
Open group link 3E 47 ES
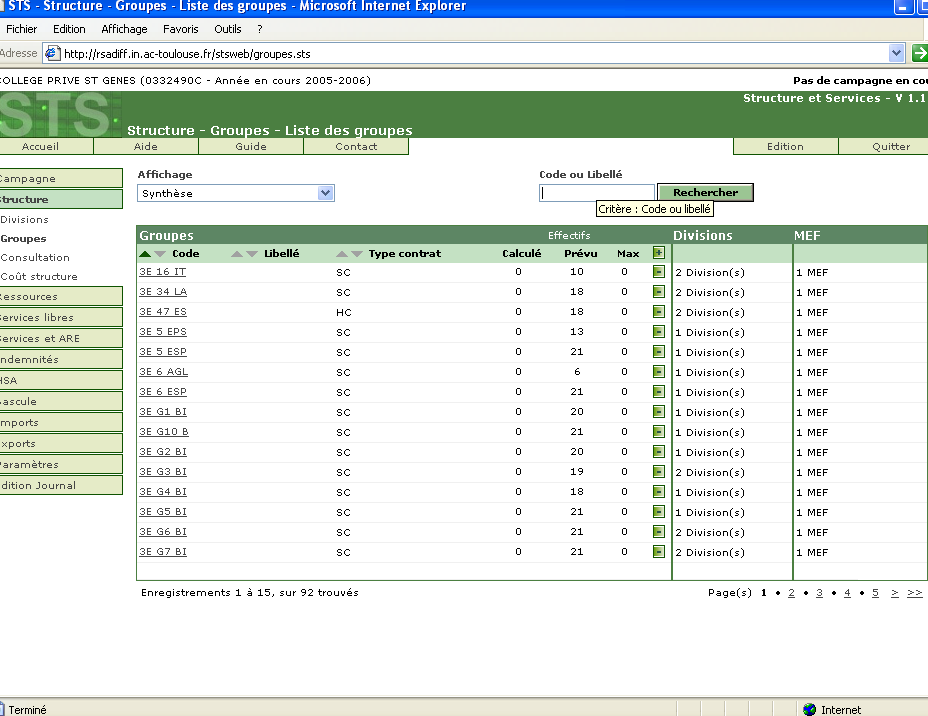pos(163,312)
